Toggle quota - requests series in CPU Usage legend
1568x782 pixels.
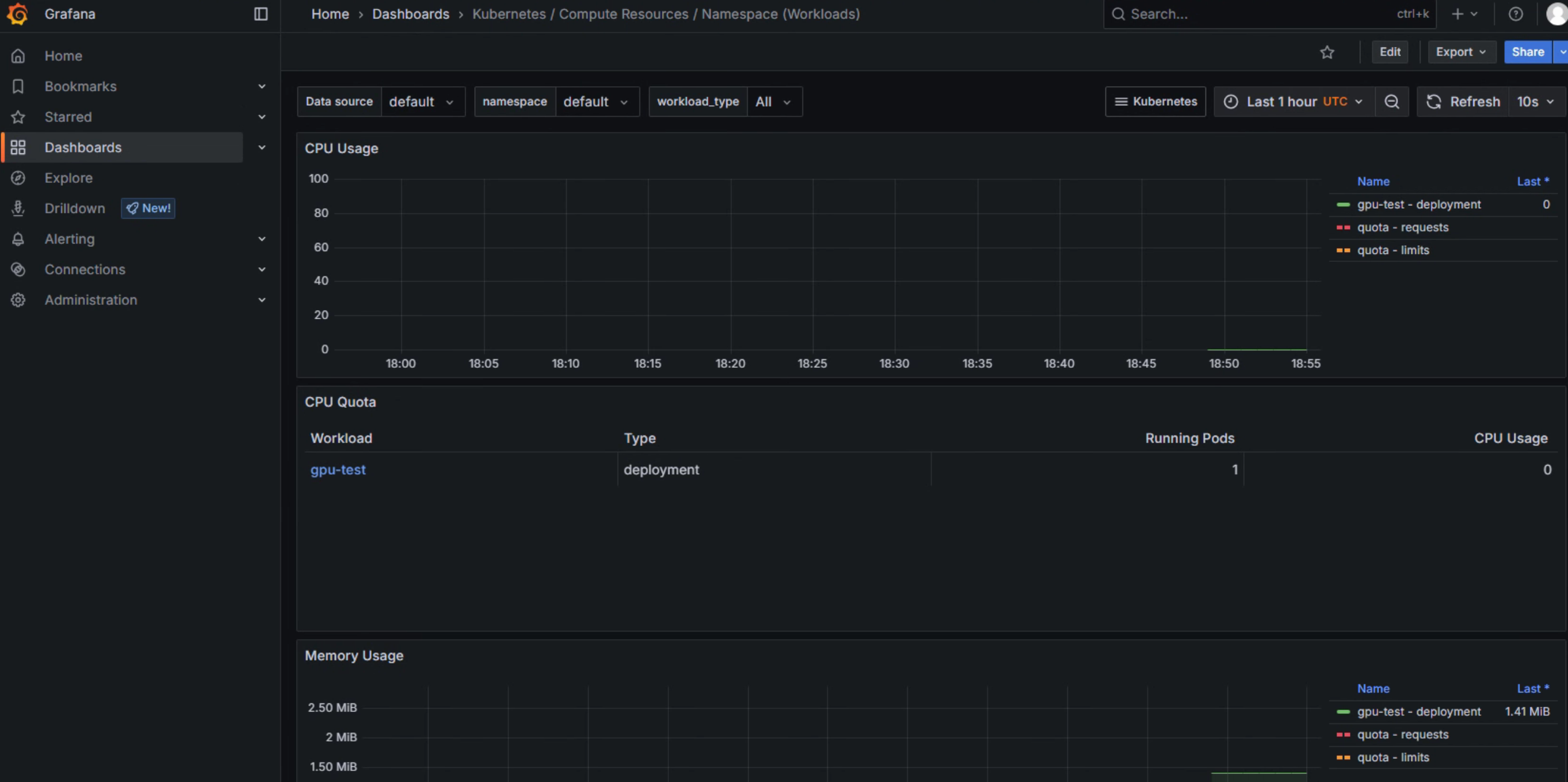(1403, 227)
